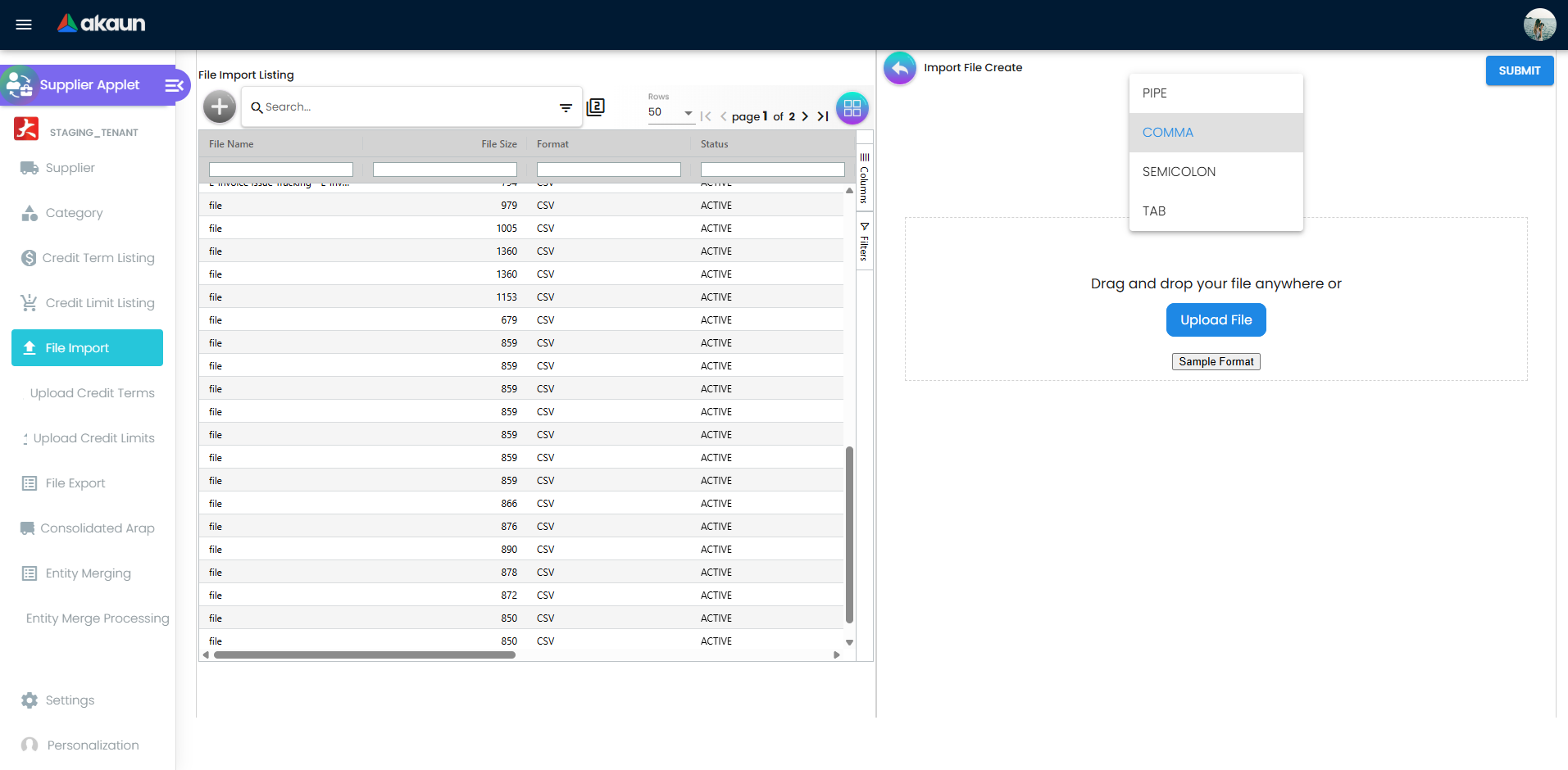The image size is (1568, 770).
Task: Select the File Export sidebar icon
Action: tap(28, 483)
